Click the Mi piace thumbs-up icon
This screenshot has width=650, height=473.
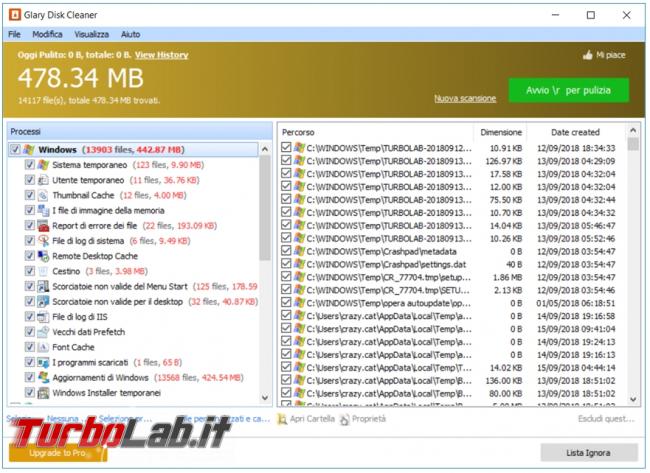(x=587, y=55)
